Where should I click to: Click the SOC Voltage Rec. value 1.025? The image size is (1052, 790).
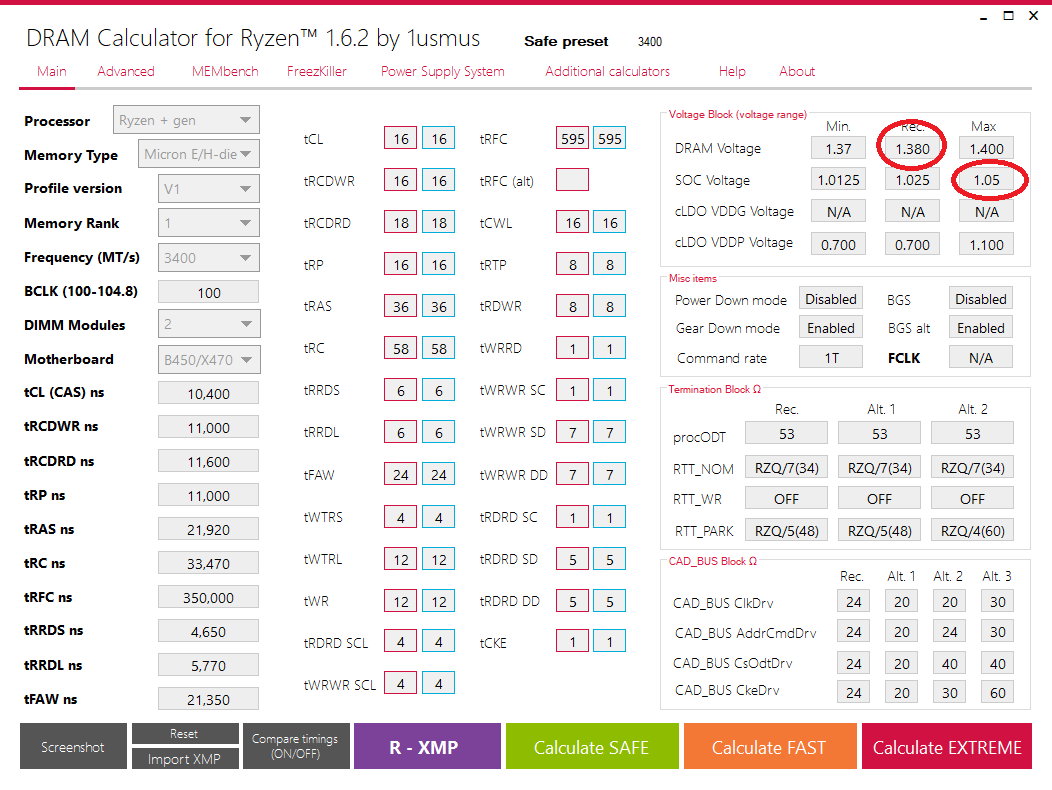[x=912, y=180]
